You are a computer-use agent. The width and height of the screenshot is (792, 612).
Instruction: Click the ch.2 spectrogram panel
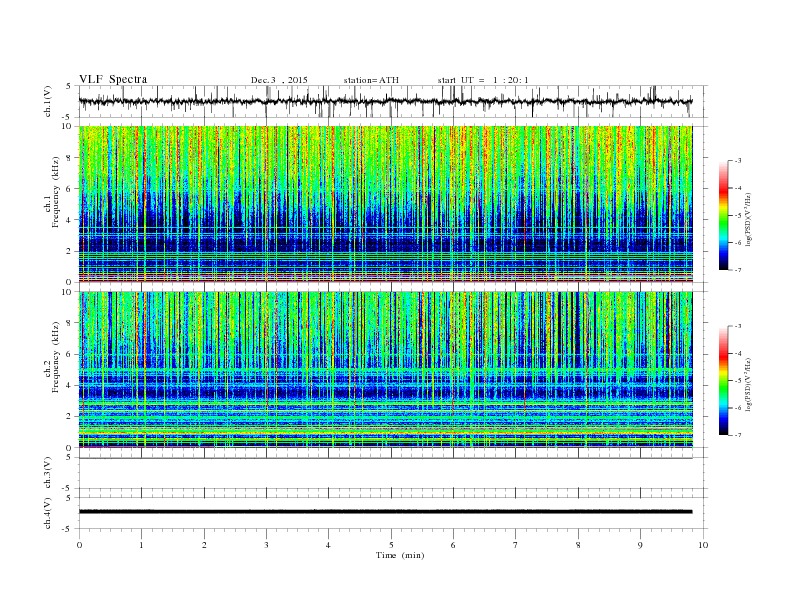385,369
